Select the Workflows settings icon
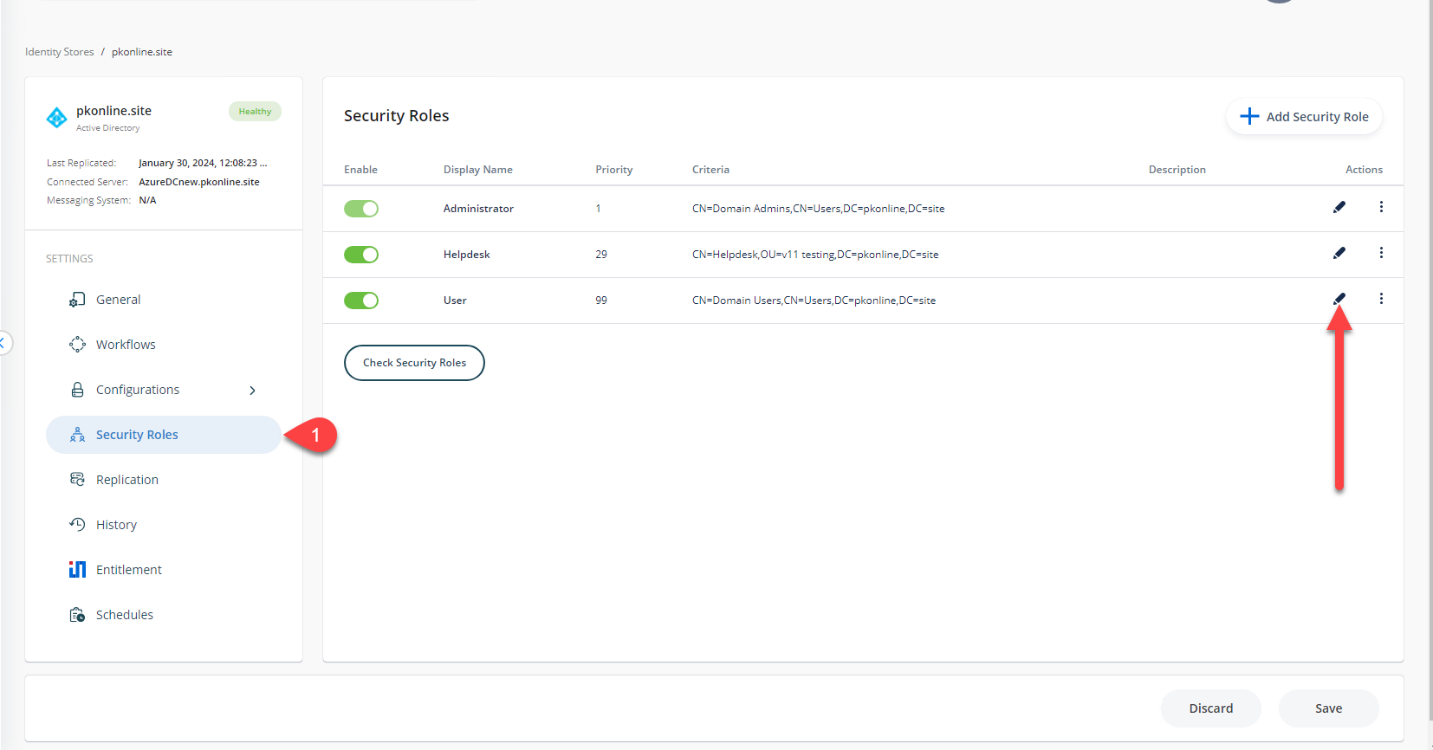Image resolution: width=1433 pixels, height=750 pixels. tap(78, 344)
